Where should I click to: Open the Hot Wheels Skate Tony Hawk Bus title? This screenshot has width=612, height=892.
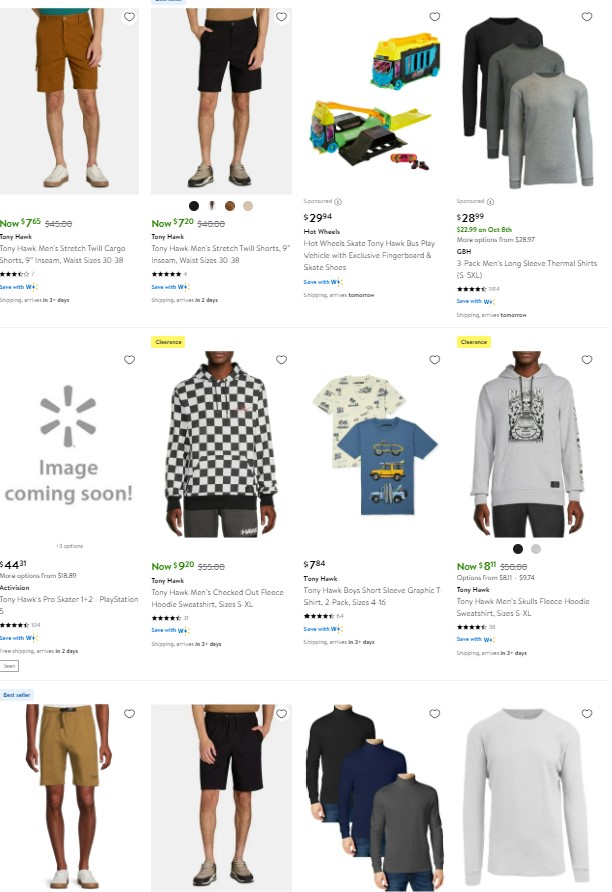pos(369,255)
